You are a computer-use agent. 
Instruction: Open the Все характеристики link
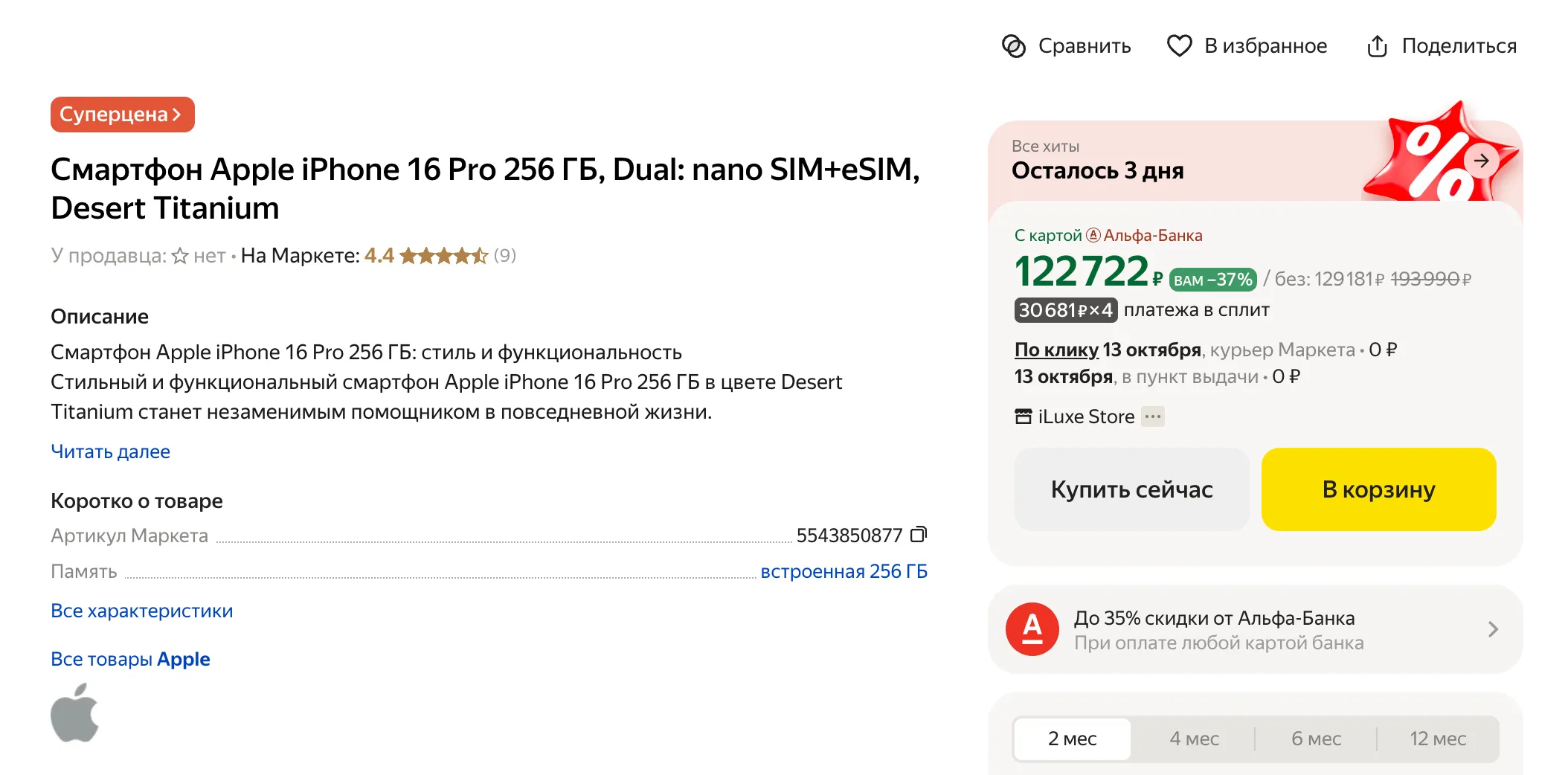pyautogui.click(x=141, y=611)
